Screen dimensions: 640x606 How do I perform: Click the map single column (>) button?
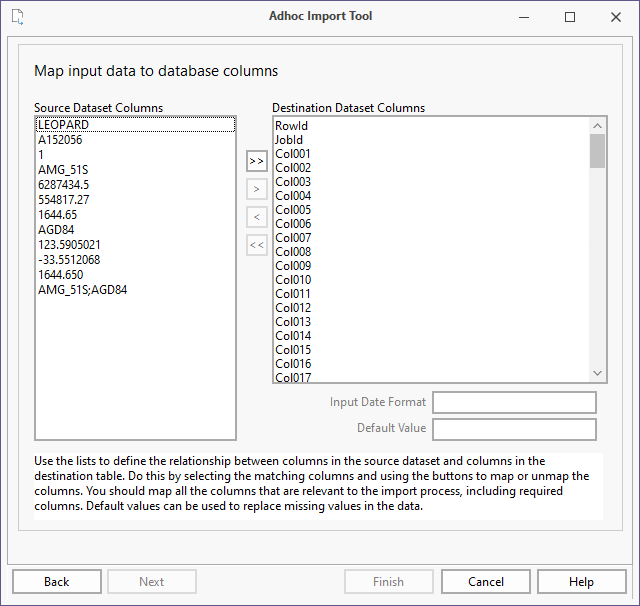(x=257, y=189)
